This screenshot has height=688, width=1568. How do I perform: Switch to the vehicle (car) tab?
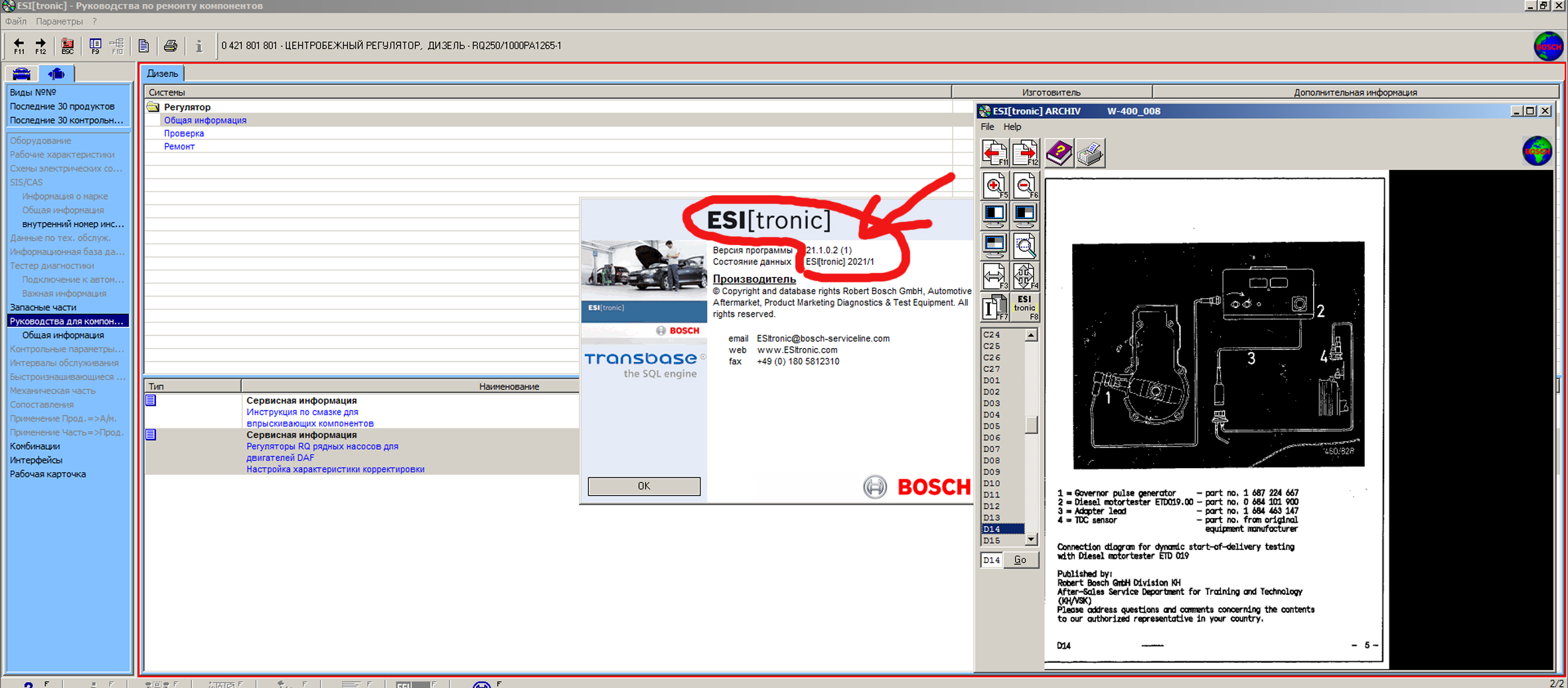pyautogui.click(x=22, y=74)
